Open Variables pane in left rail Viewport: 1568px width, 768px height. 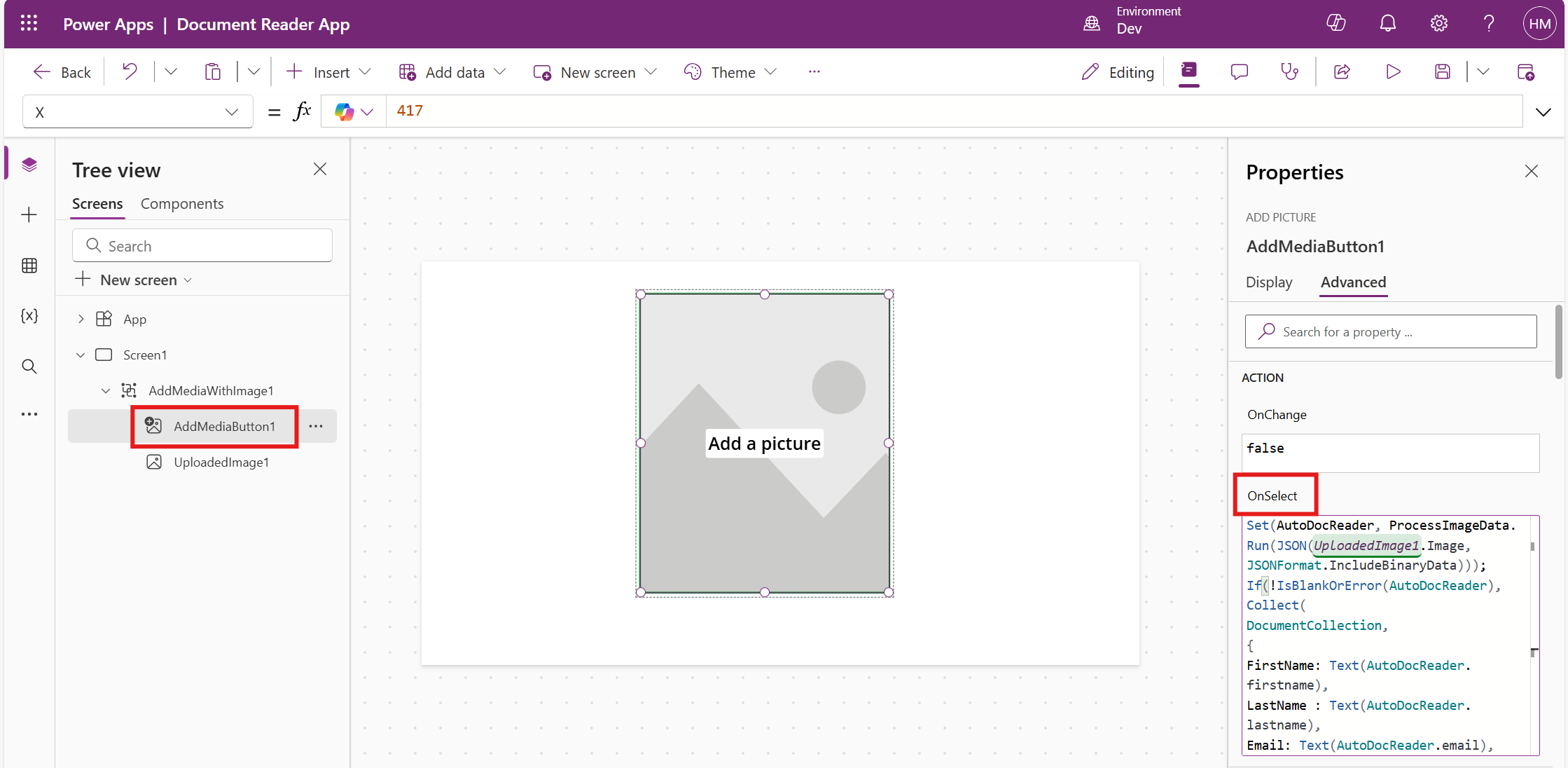point(29,316)
